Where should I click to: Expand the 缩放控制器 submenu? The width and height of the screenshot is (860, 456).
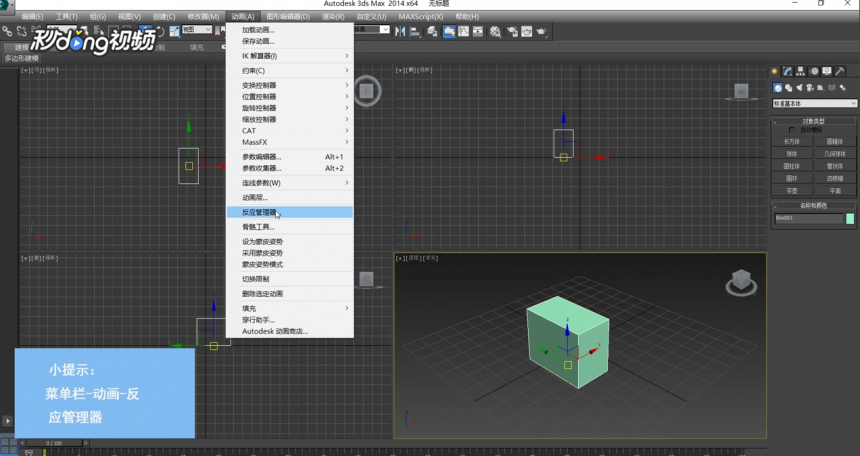tap(290, 119)
